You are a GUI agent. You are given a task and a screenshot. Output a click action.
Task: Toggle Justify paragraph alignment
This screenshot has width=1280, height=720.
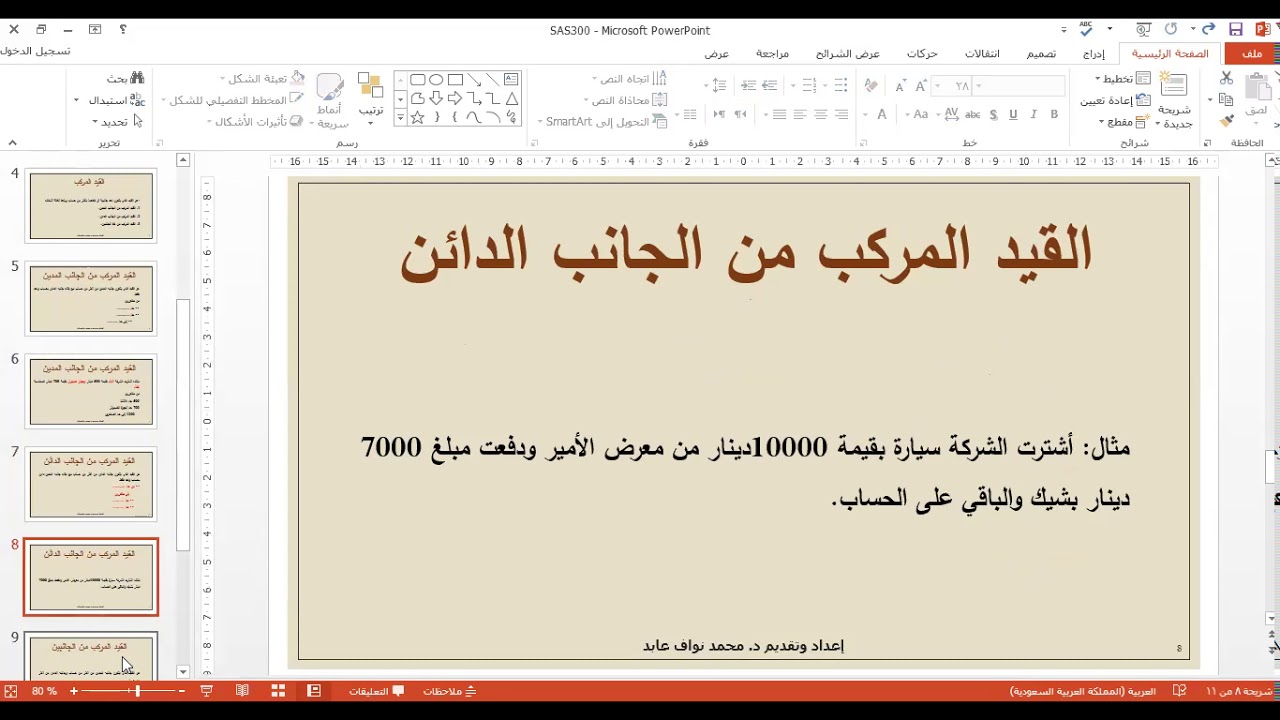click(x=779, y=115)
